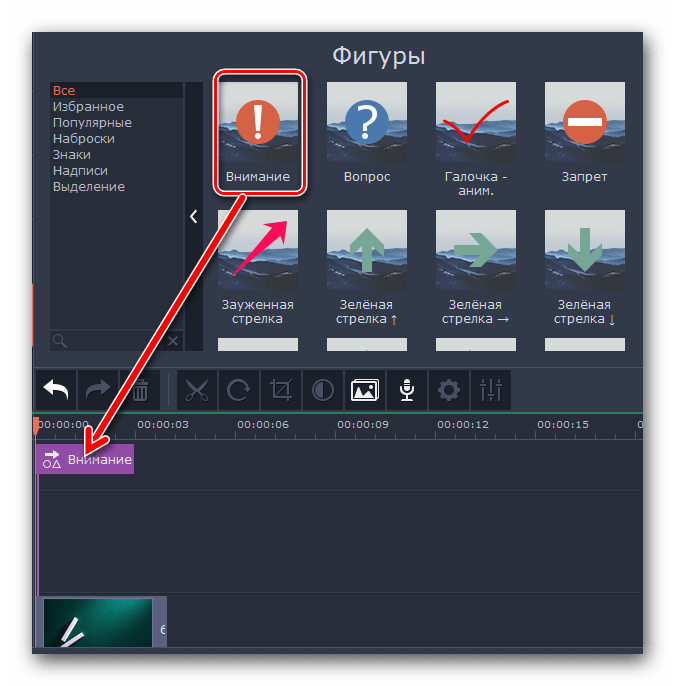Select the Вопрос question mark shape
675x686 pixels.
(367, 122)
